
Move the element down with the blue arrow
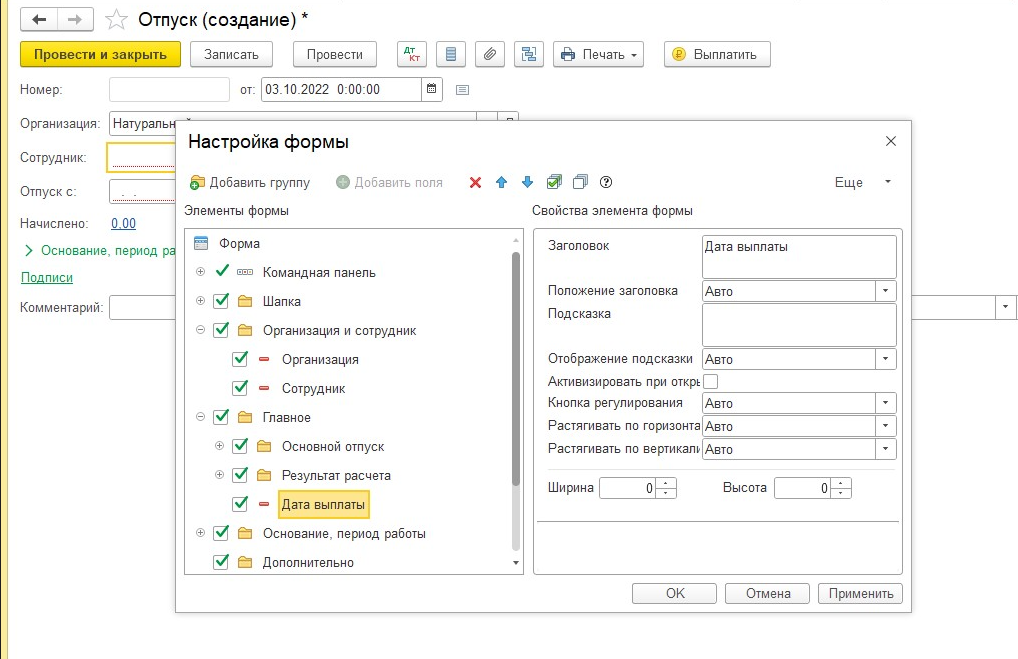point(527,182)
